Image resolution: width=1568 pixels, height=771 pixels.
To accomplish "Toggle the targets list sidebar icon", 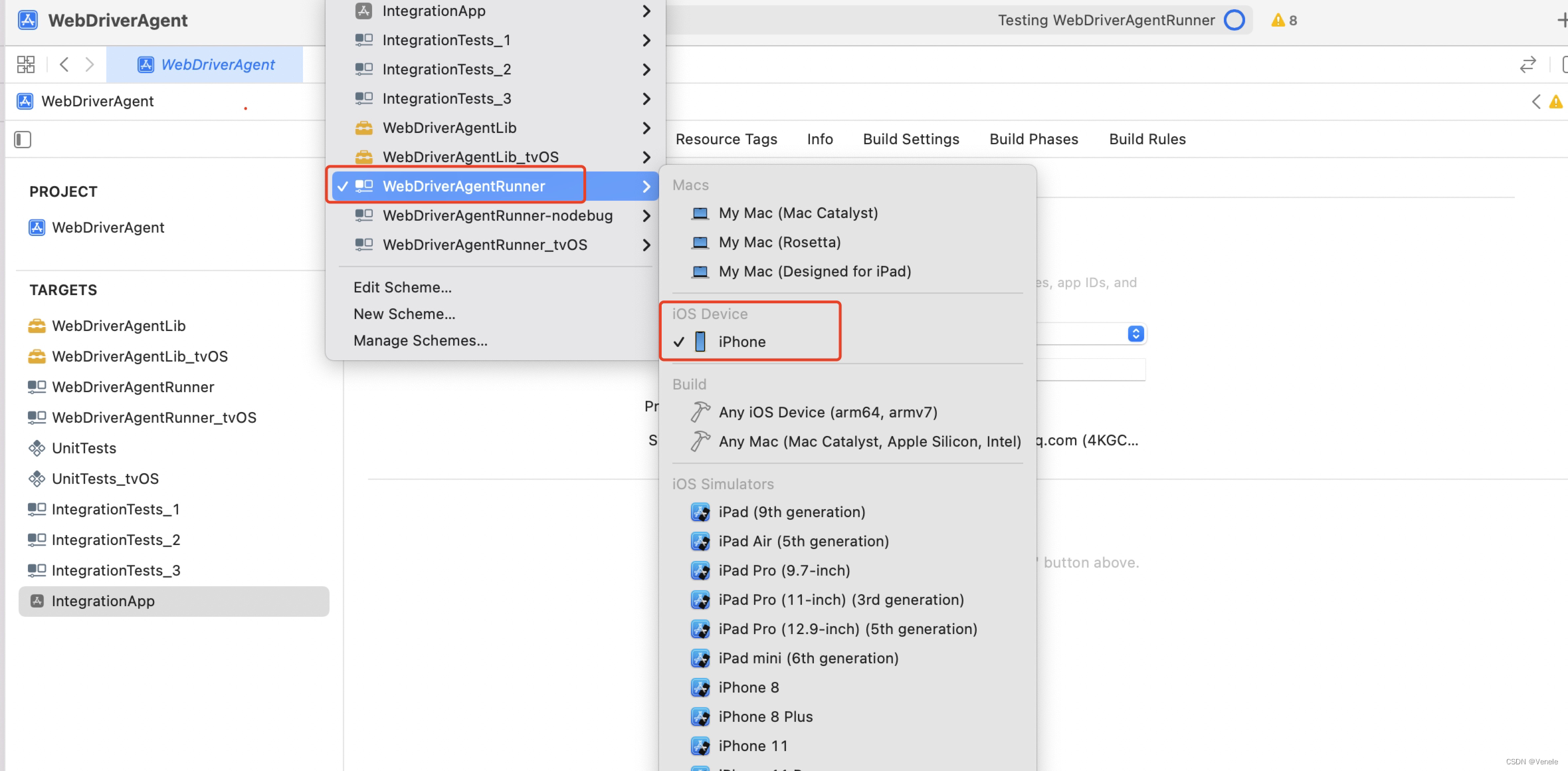I will [x=23, y=140].
